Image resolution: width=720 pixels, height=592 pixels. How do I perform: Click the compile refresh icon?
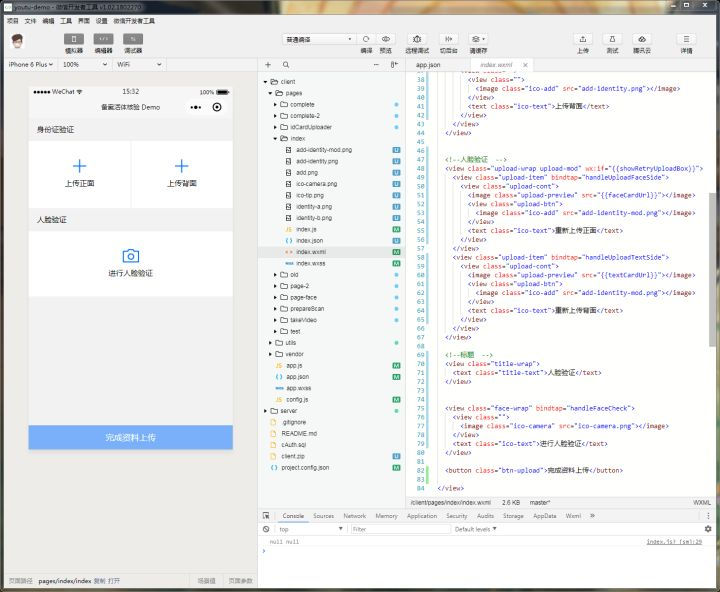[x=366, y=39]
